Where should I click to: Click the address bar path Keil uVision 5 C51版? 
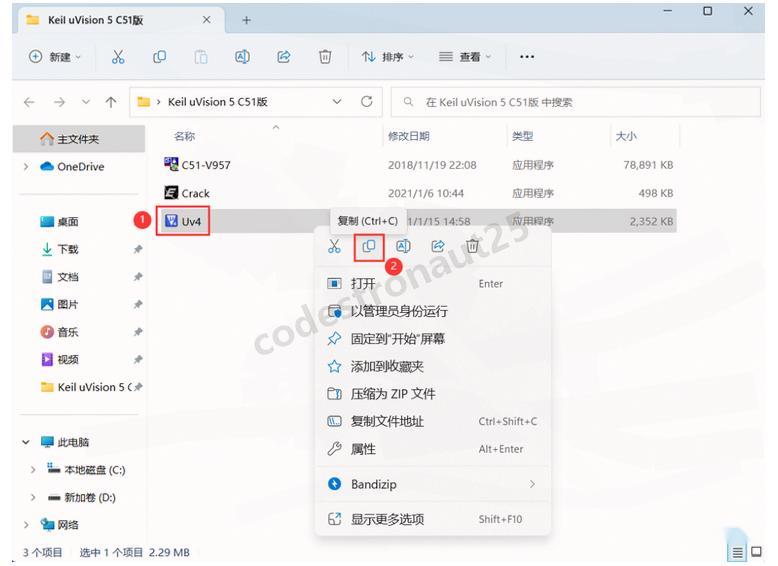[218, 102]
